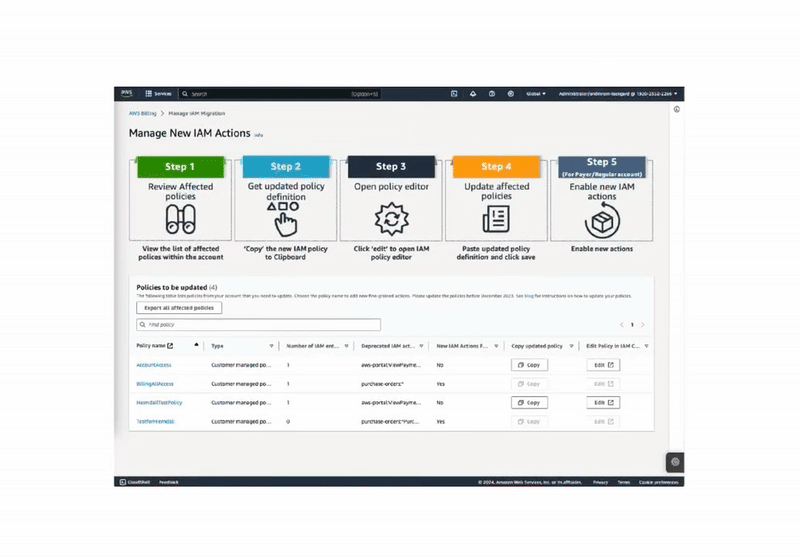800x557 pixels.
Task: Open the CloudShell terminal icon in the top bar
Action: (454, 94)
